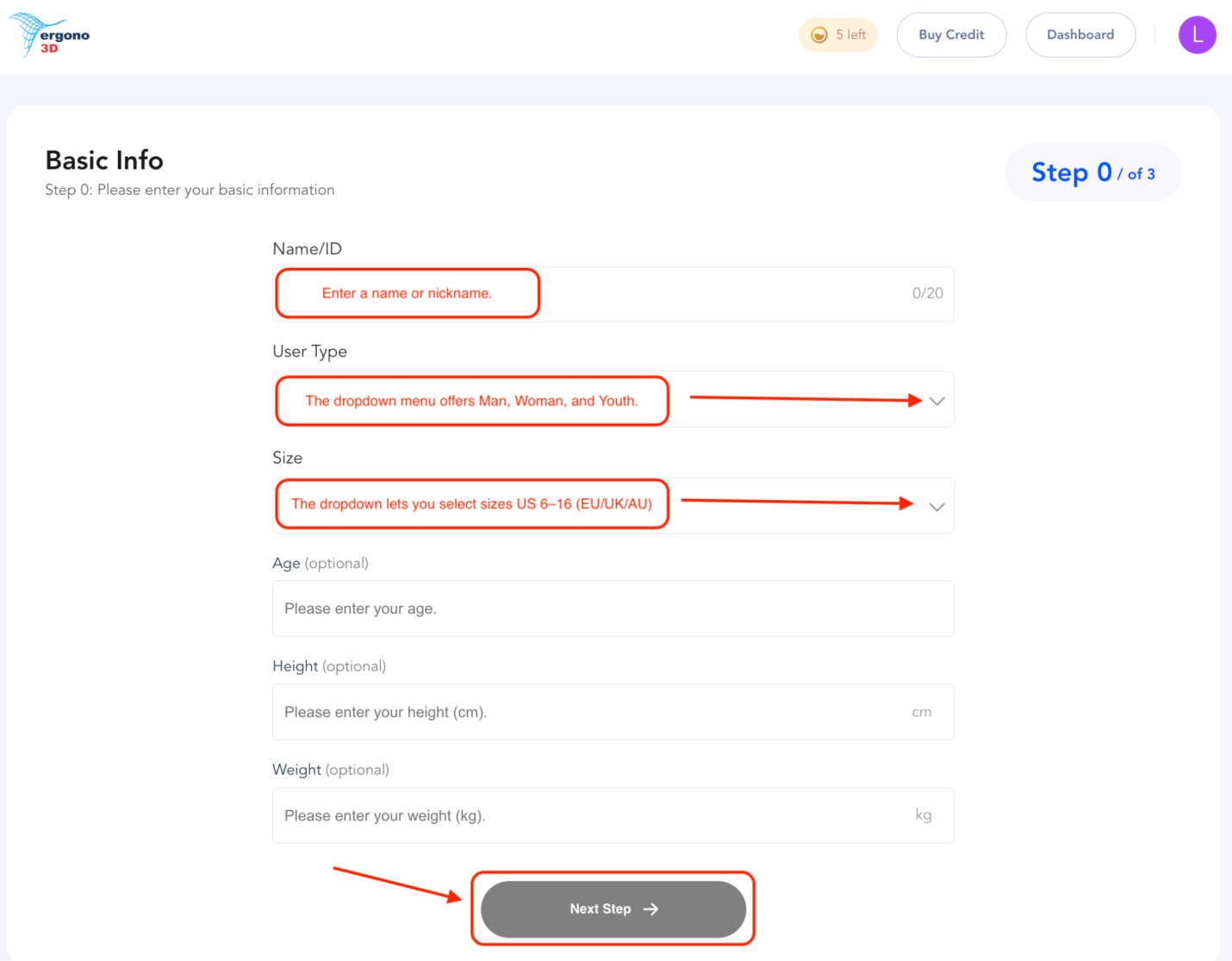The width and height of the screenshot is (1232, 961).
Task: Click the Weight field with kg unit
Action: click(613, 815)
